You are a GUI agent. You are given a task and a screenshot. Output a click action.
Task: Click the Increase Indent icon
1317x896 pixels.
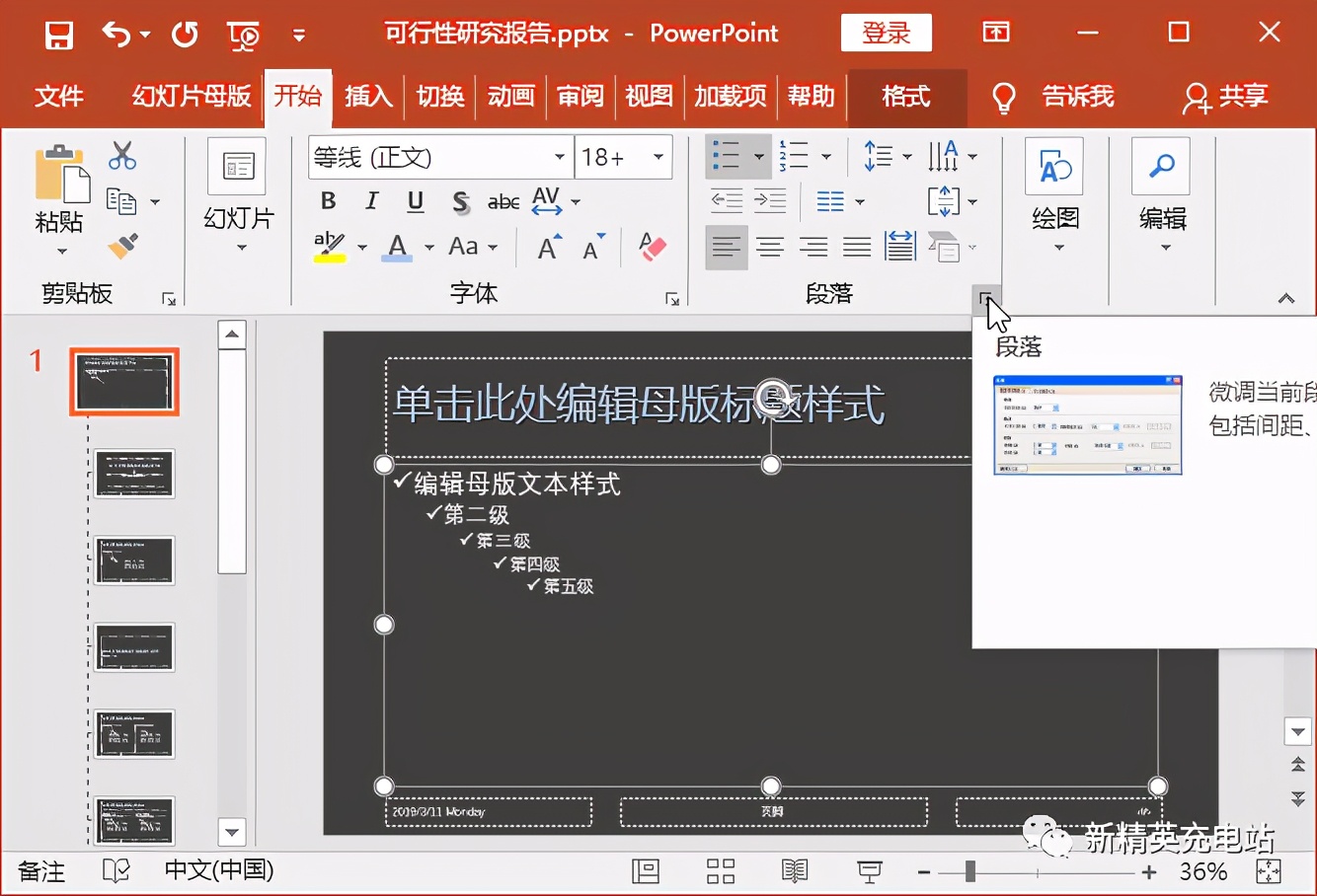[771, 200]
